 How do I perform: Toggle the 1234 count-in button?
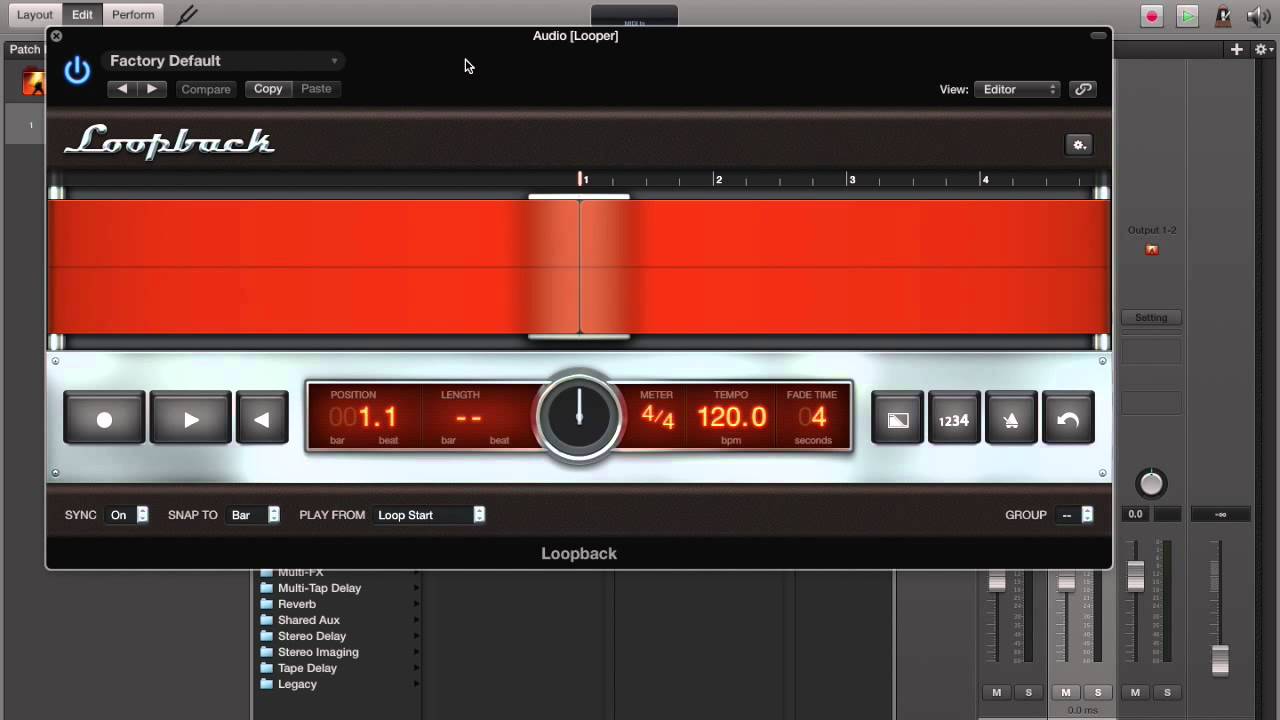[x=954, y=419]
